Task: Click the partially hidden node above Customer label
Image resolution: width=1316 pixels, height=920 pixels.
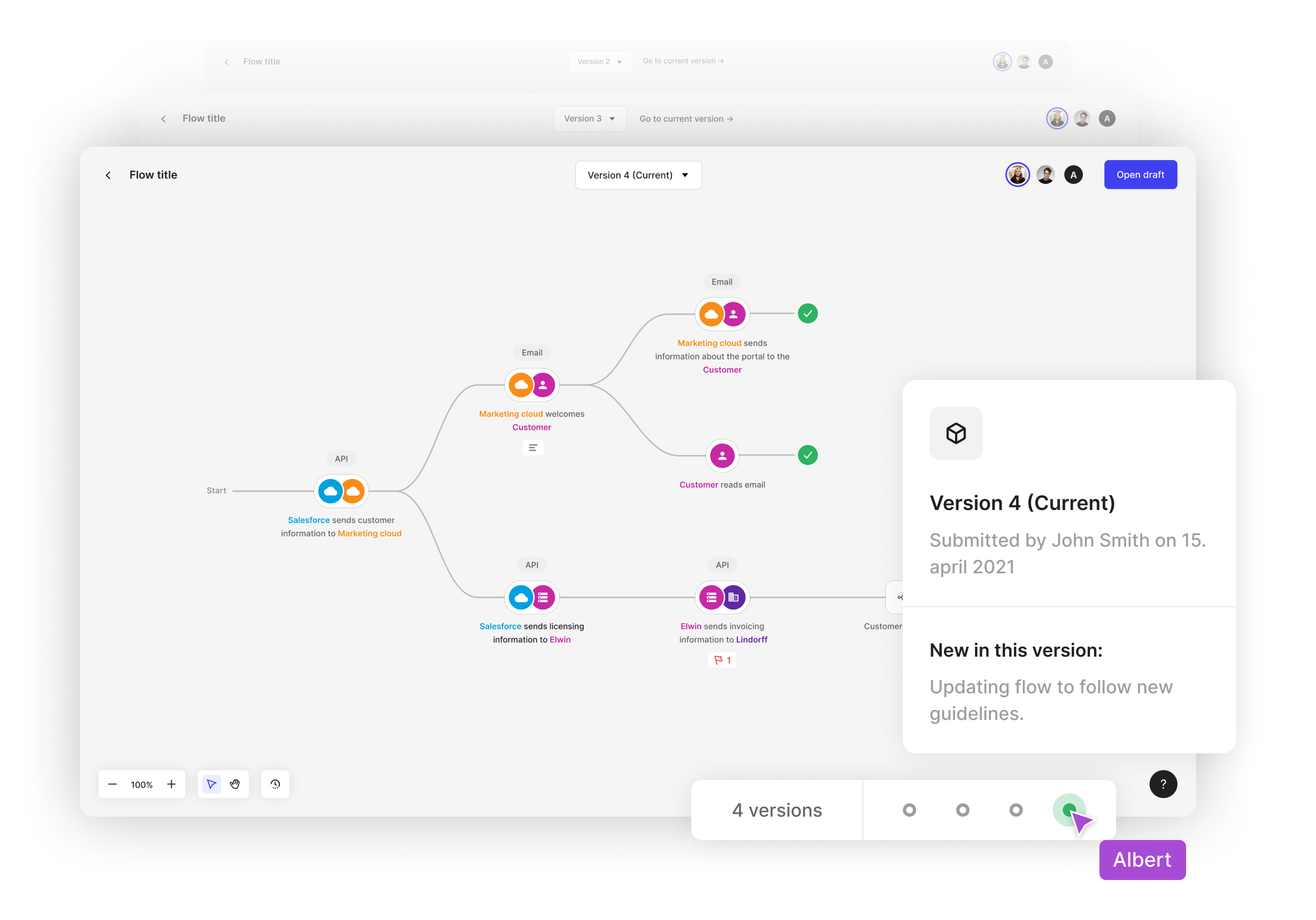Action: 894,597
